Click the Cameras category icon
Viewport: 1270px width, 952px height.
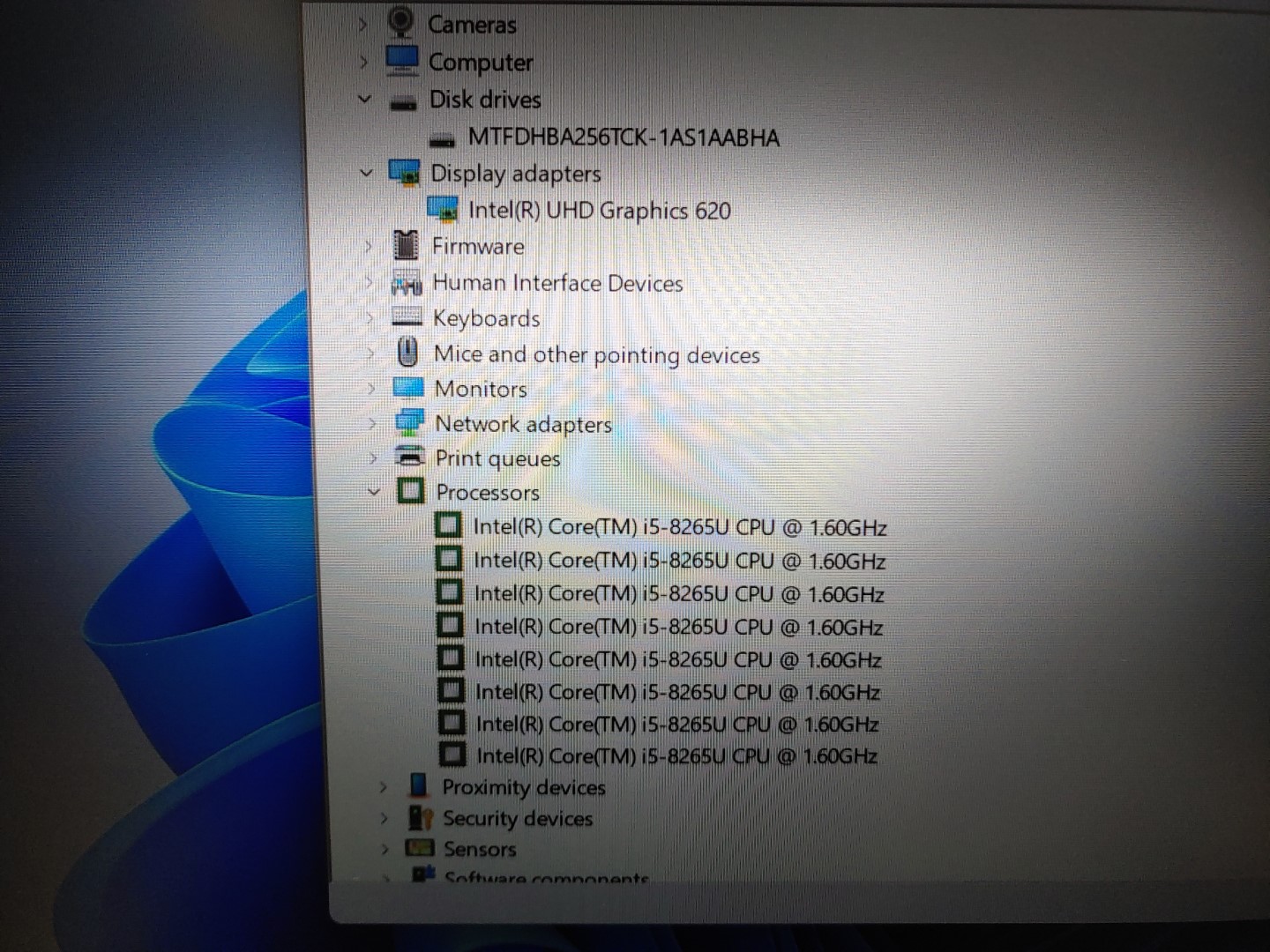[x=401, y=22]
